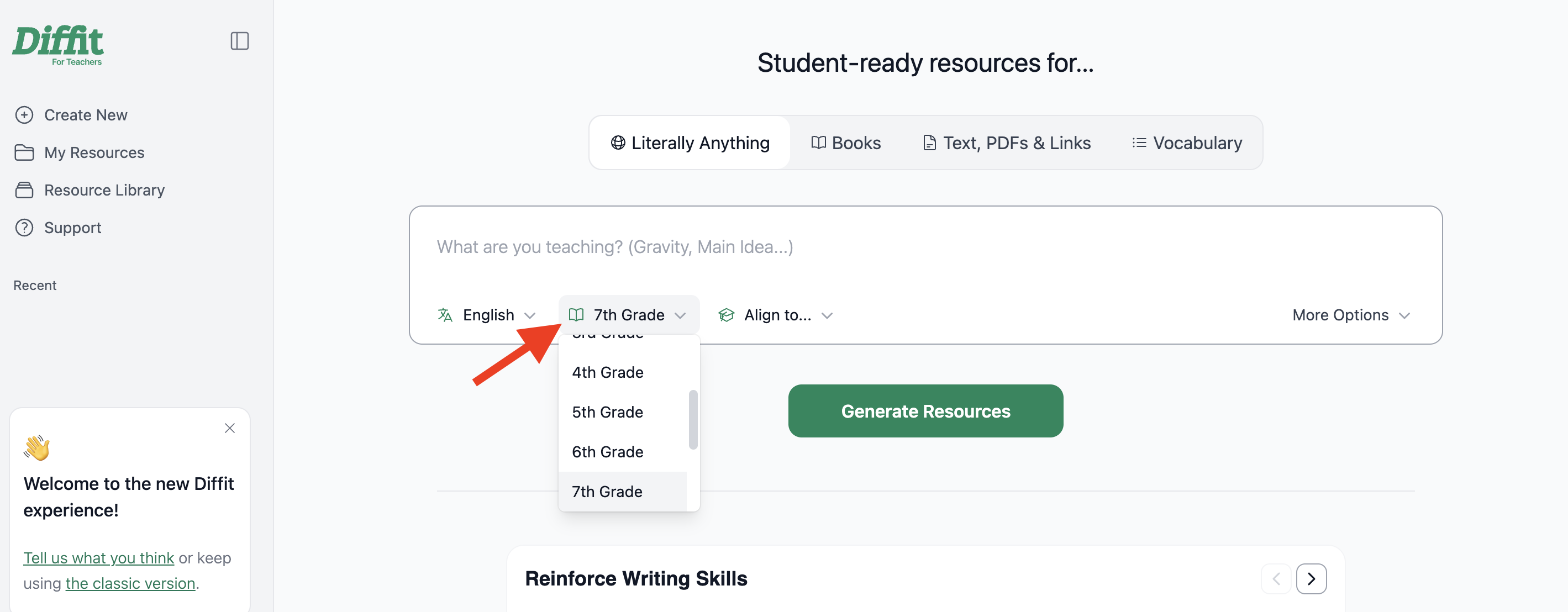
Task: Switch to the Vocabulary tab
Action: click(1187, 143)
